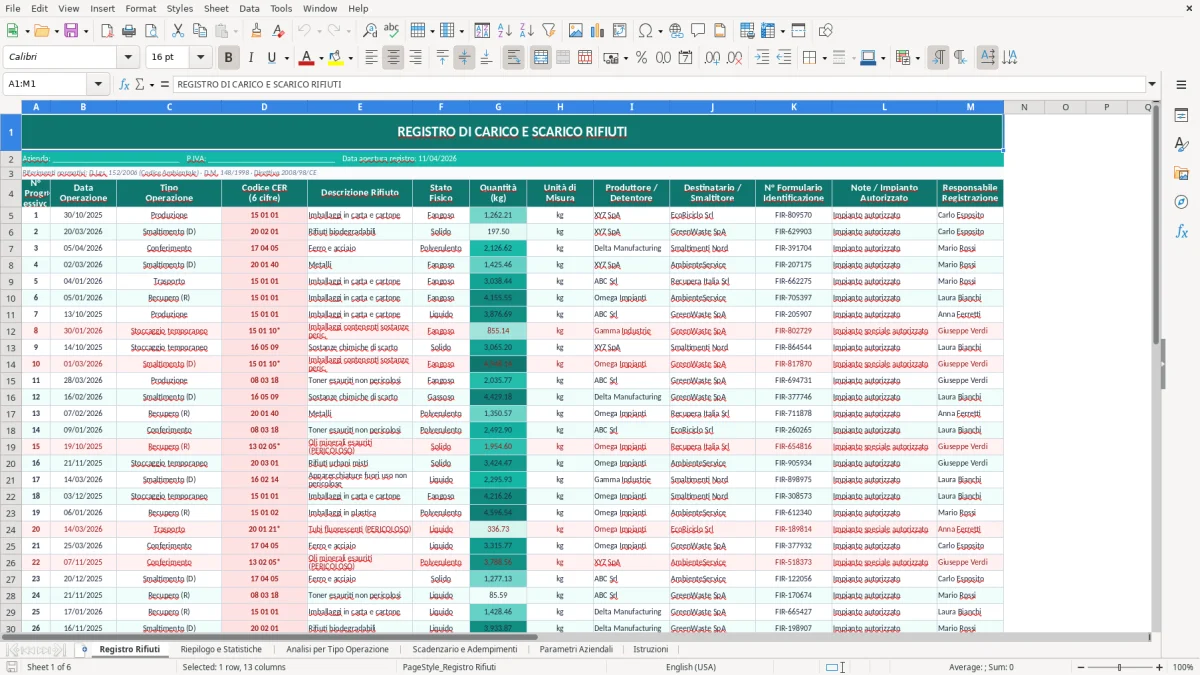This screenshot has height=675, width=1200.
Task: Open the Format menu
Action: (140, 8)
